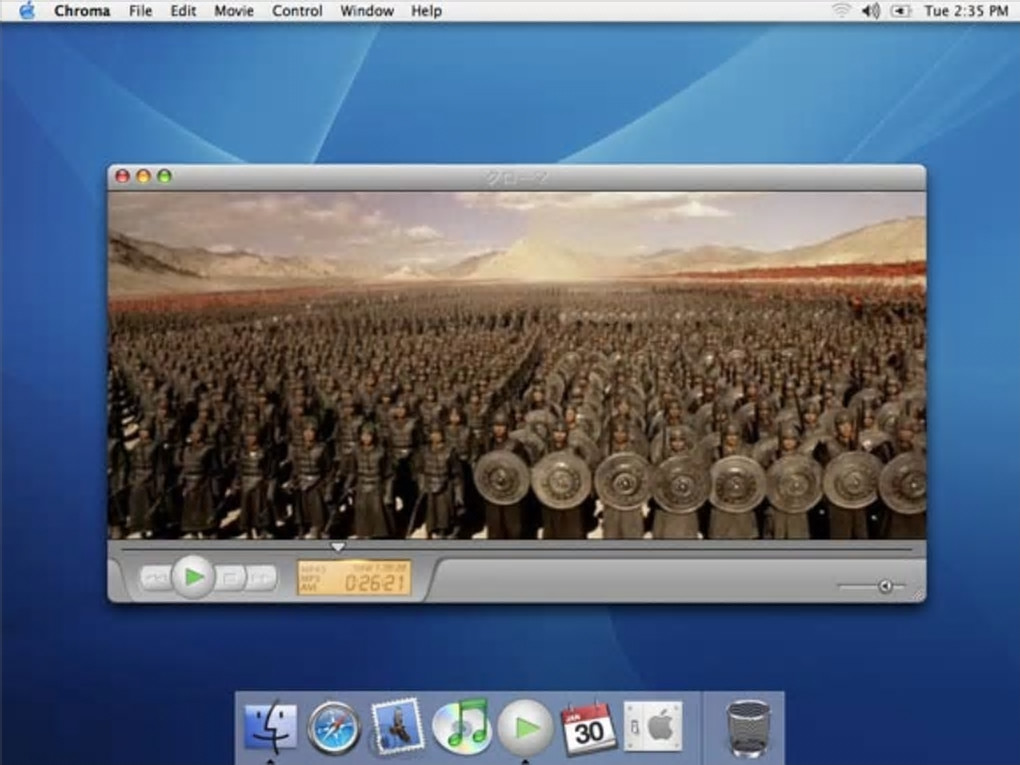Screen dimensions: 1020x765
Task: Open Finder from the Dock
Action: click(270, 726)
